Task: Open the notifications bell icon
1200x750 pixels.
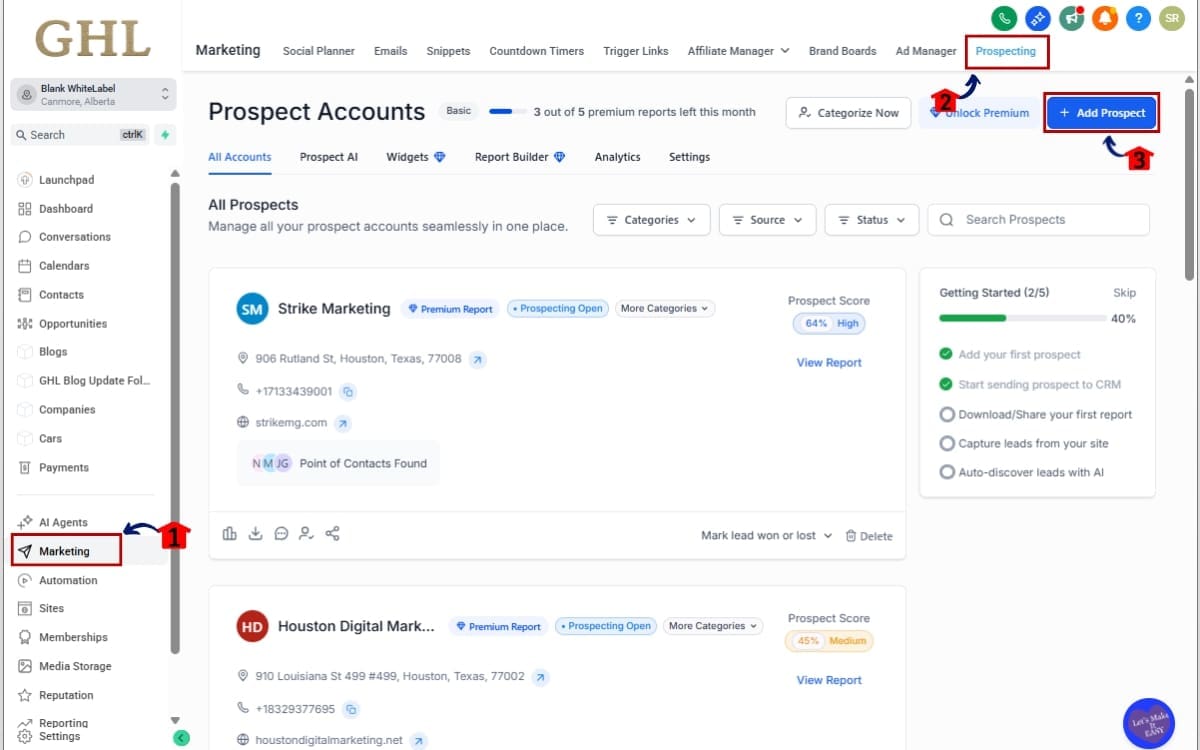Action: point(1105,18)
